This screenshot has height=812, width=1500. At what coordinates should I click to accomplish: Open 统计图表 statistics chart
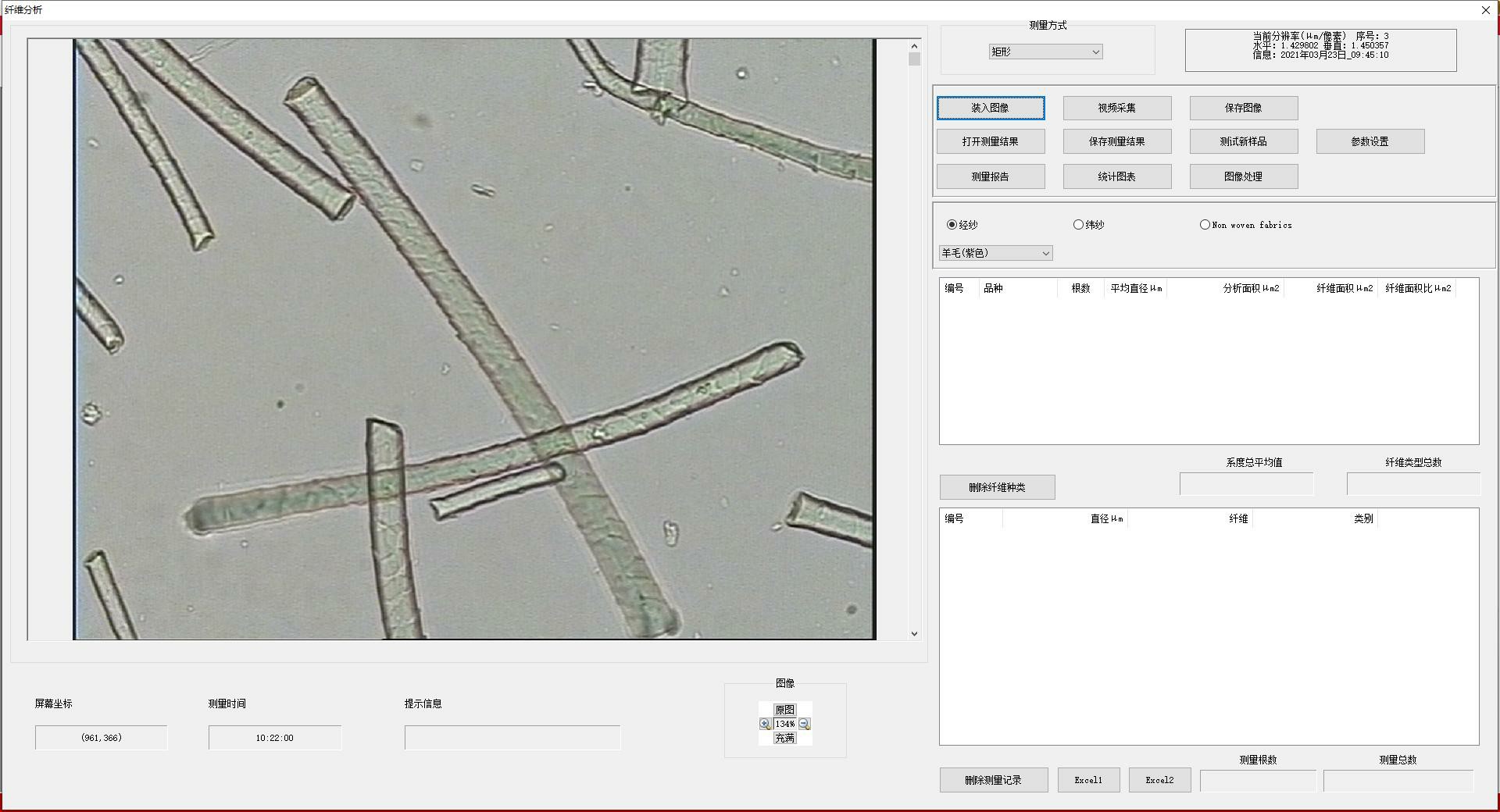point(1117,176)
